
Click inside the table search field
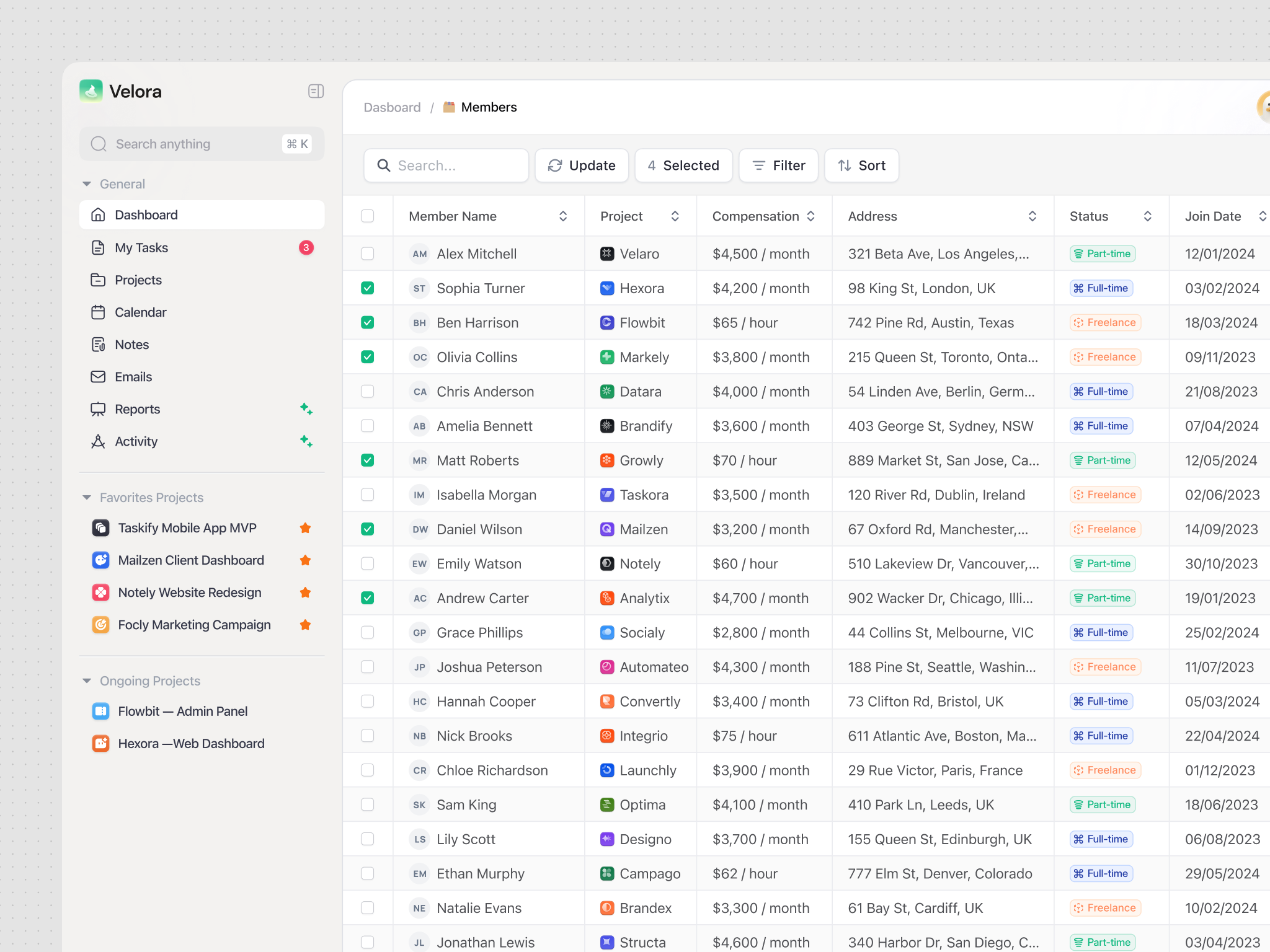pyautogui.click(x=446, y=165)
